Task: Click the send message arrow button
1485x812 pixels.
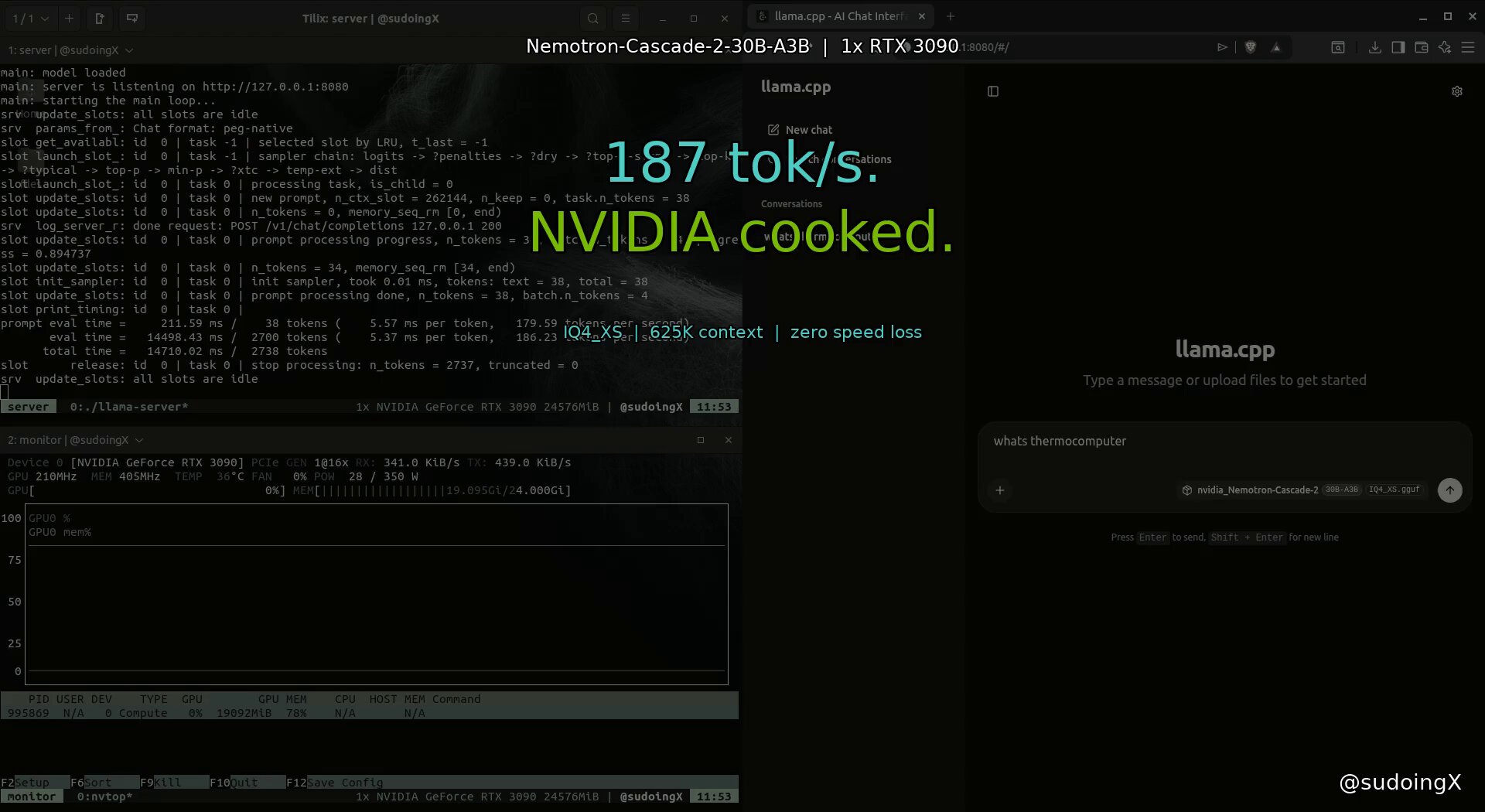Action: [x=1449, y=490]
